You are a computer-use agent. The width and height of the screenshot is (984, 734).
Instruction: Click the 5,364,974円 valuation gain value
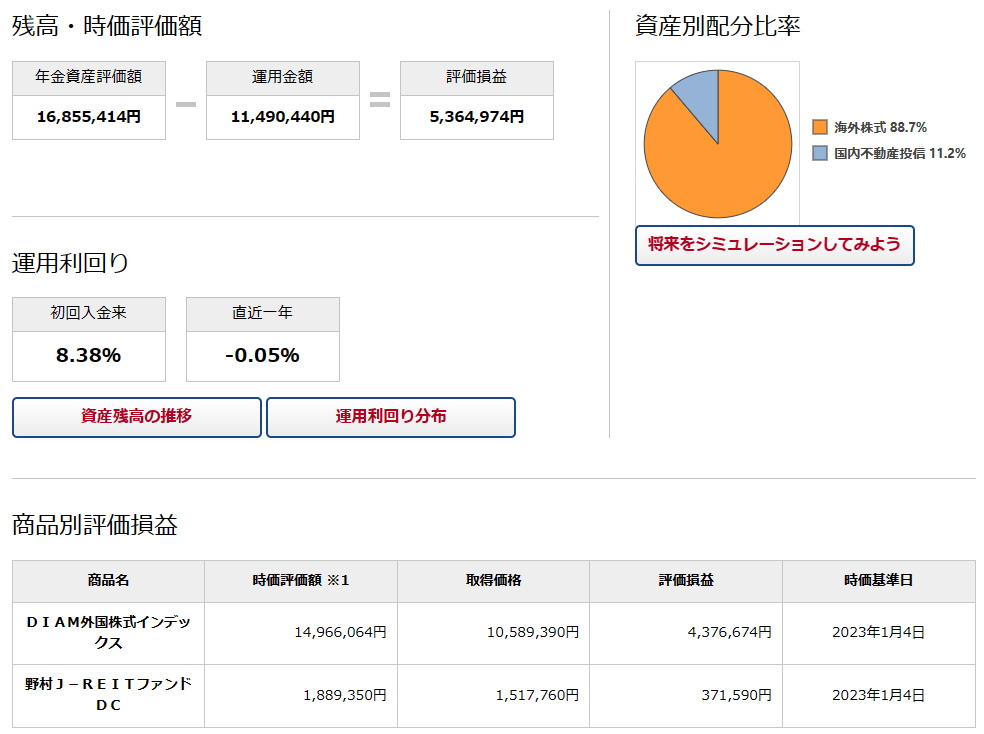pyautogui.click(x=477, y=117)
